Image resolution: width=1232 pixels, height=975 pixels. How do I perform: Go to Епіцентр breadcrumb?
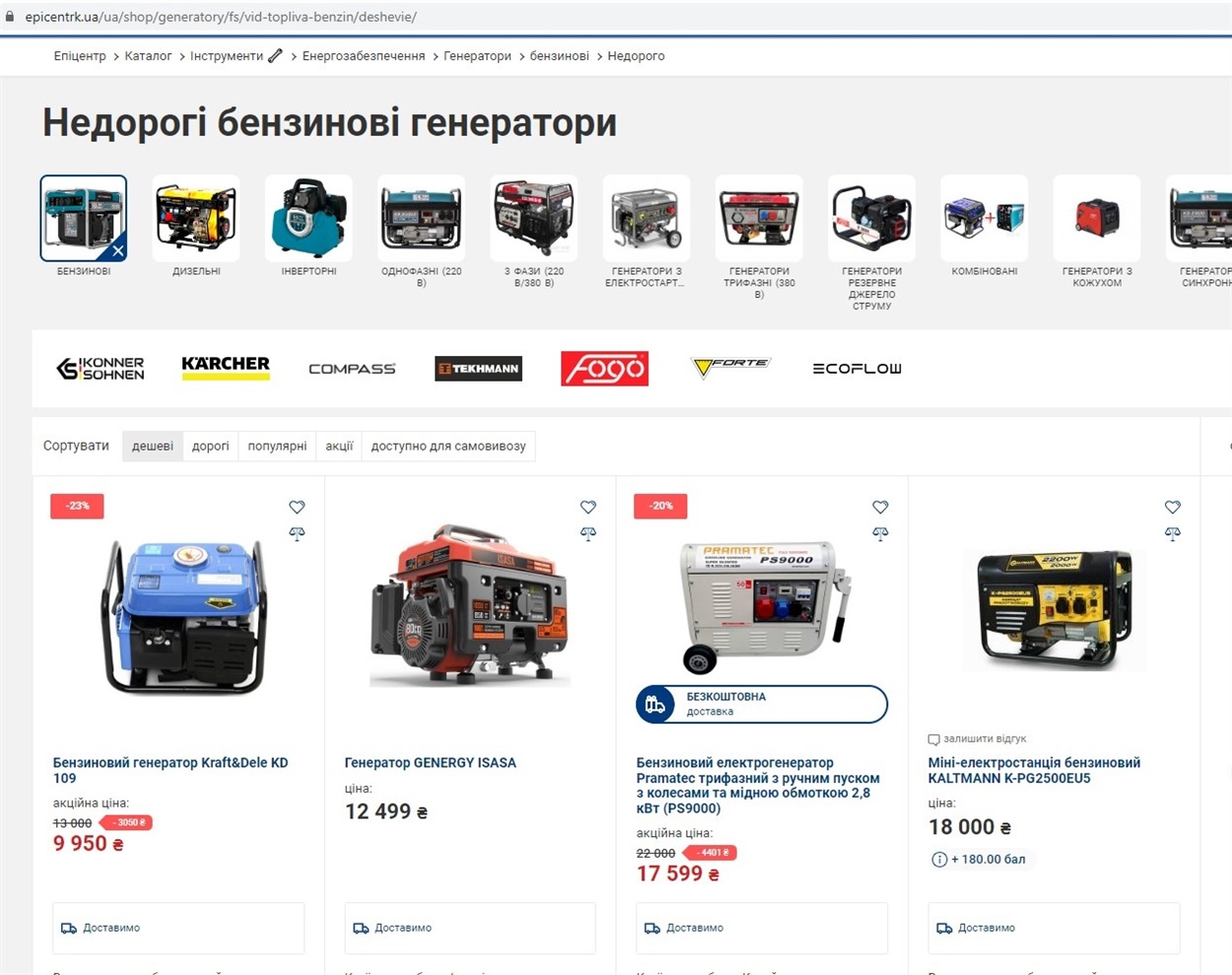point(80,56)
